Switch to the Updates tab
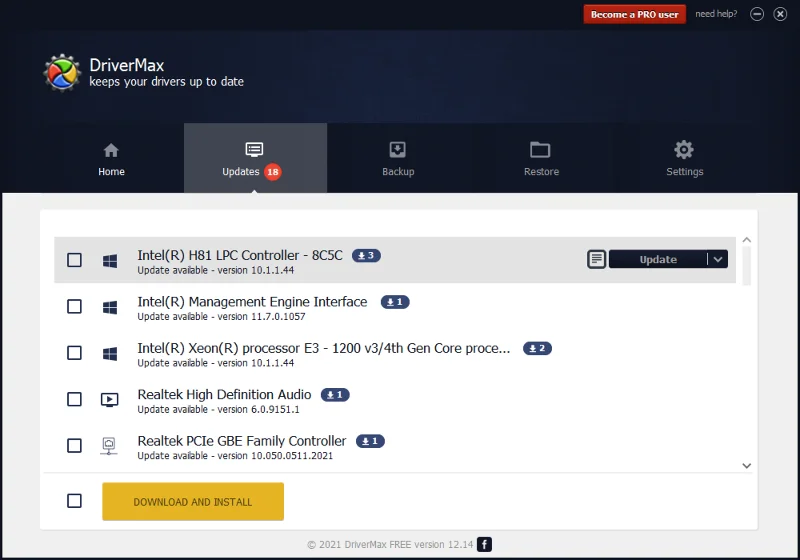 [255, 159]
